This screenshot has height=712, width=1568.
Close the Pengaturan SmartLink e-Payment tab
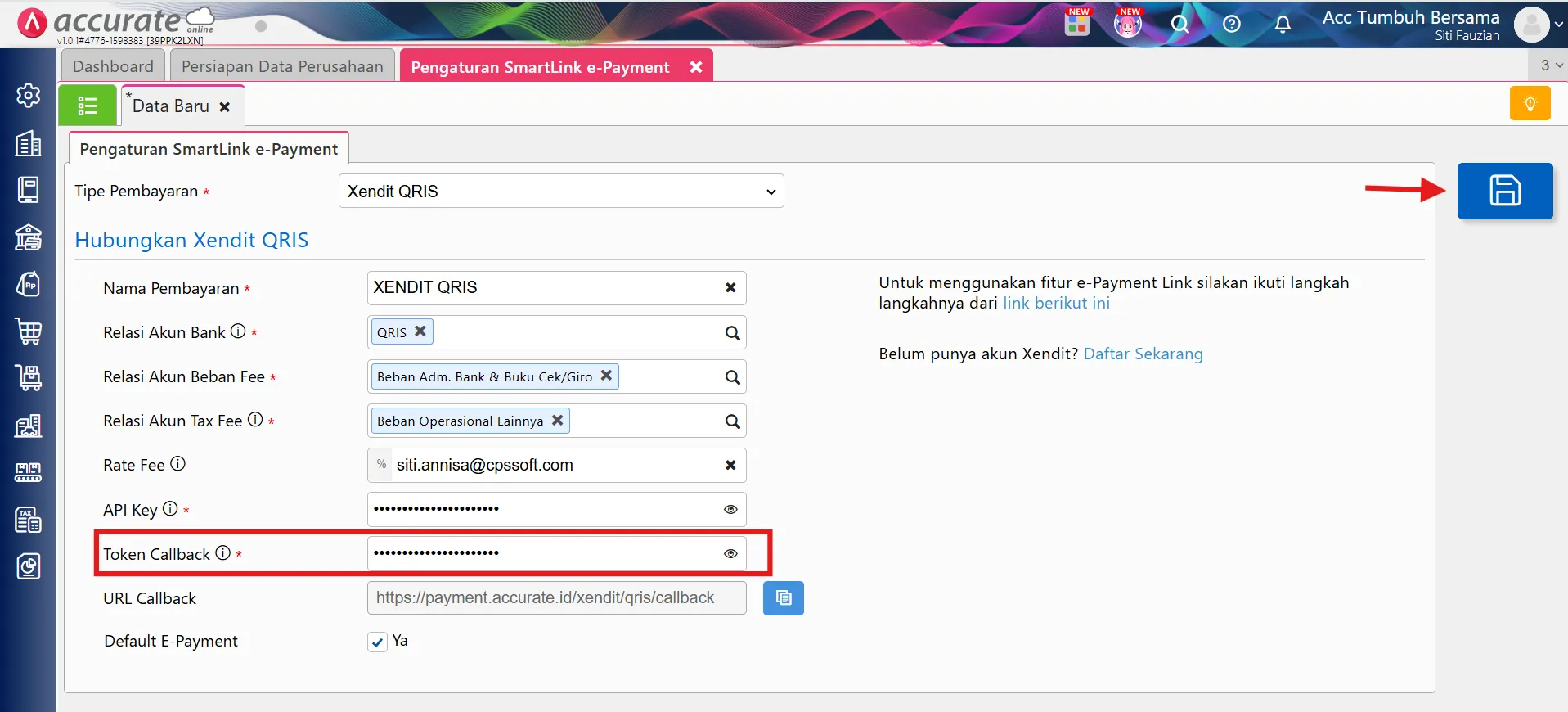(696, 67)
